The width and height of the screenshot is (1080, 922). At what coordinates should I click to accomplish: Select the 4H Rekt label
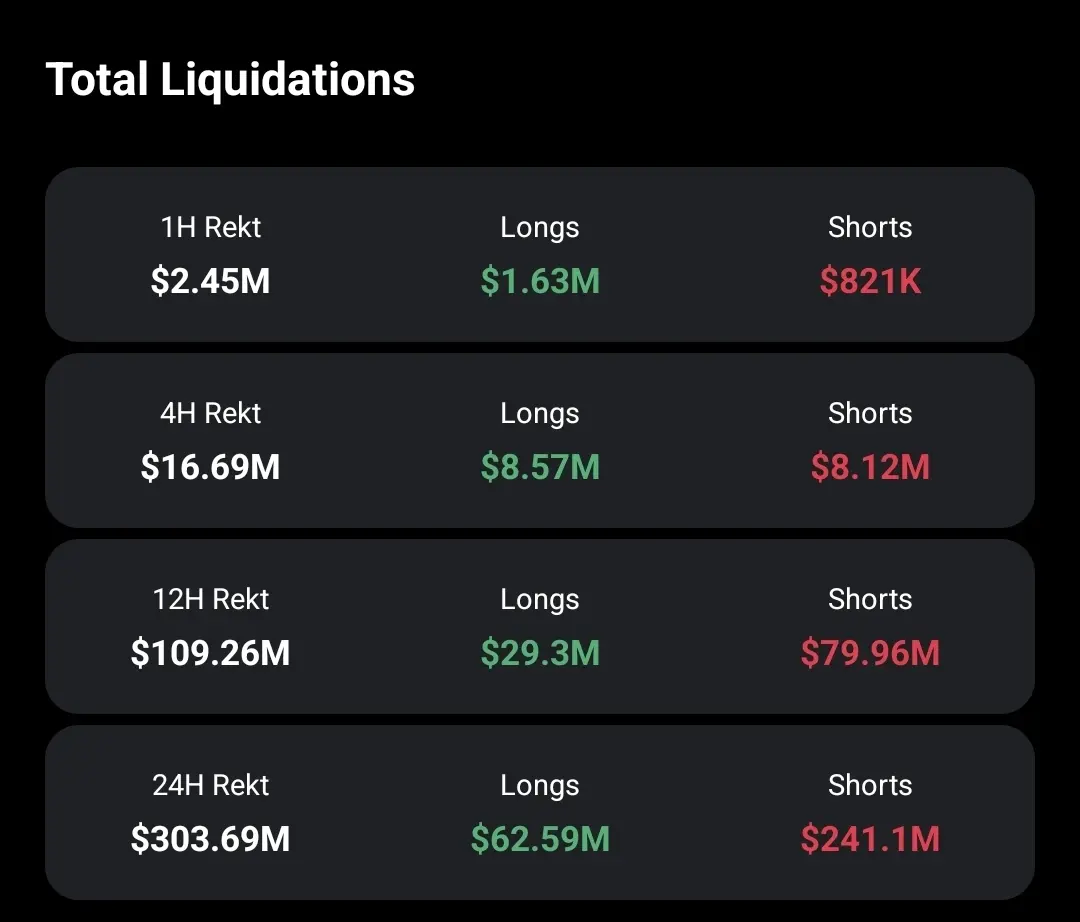coord(210,414)
